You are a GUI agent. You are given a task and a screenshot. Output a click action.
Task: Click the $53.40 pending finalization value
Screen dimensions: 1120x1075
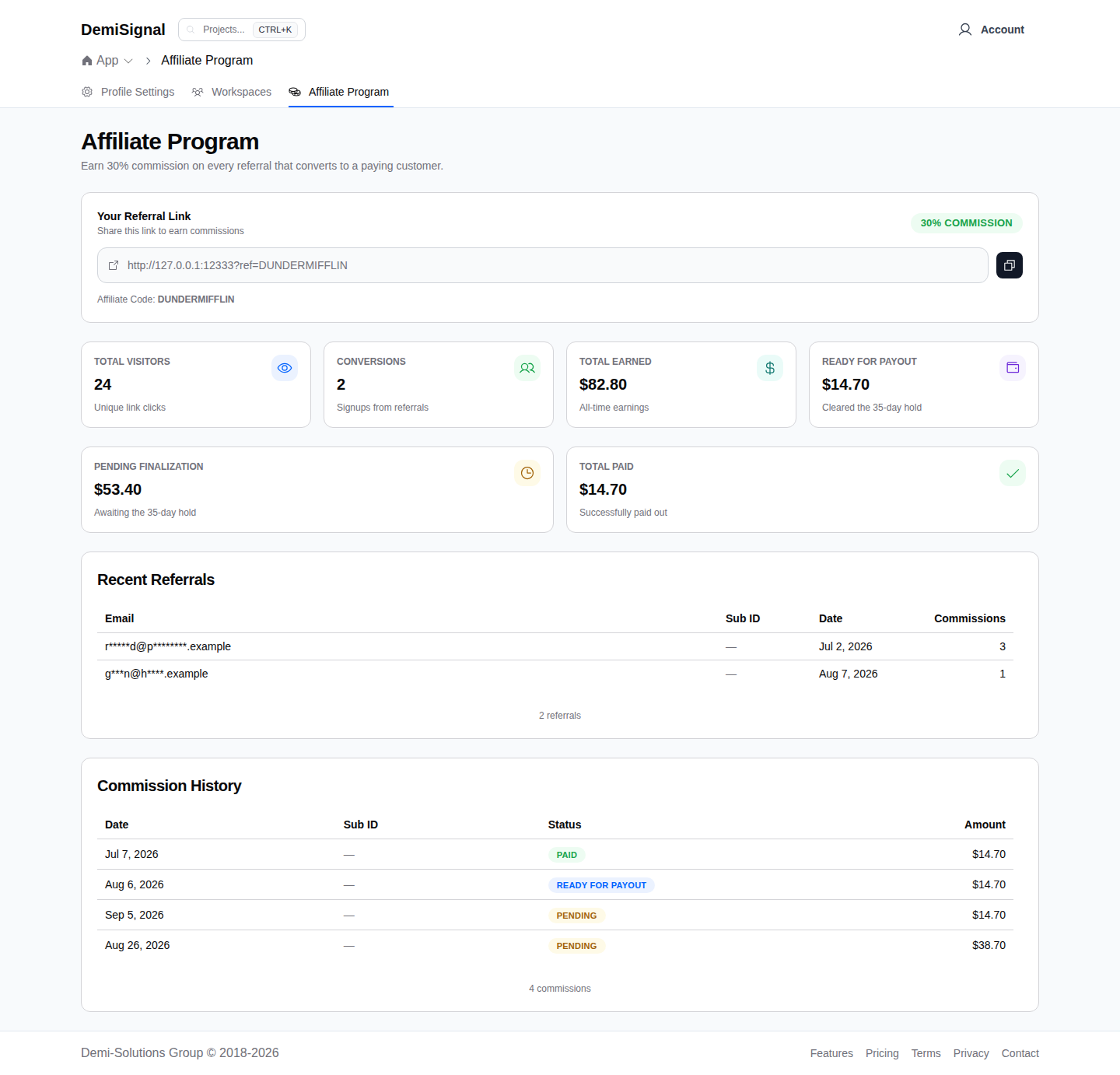click(x=117, y=489)
